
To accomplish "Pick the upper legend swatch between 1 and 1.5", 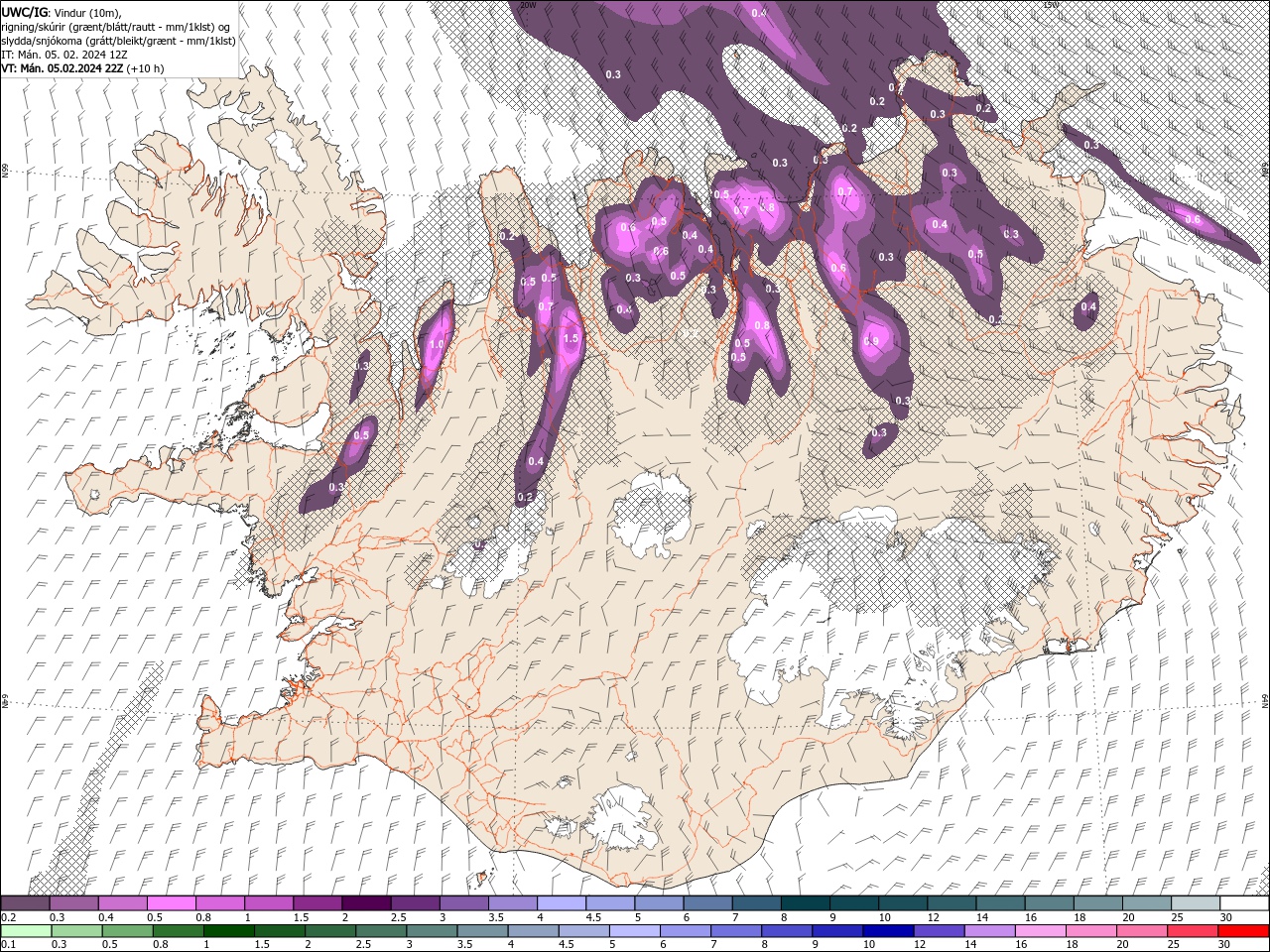I will tap(269, 903).
